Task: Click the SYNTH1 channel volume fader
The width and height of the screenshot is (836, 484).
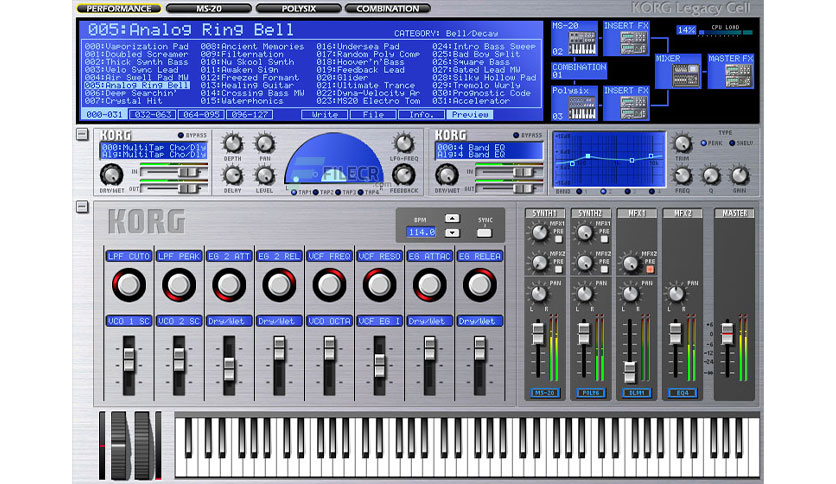Action: coord(538,333)
